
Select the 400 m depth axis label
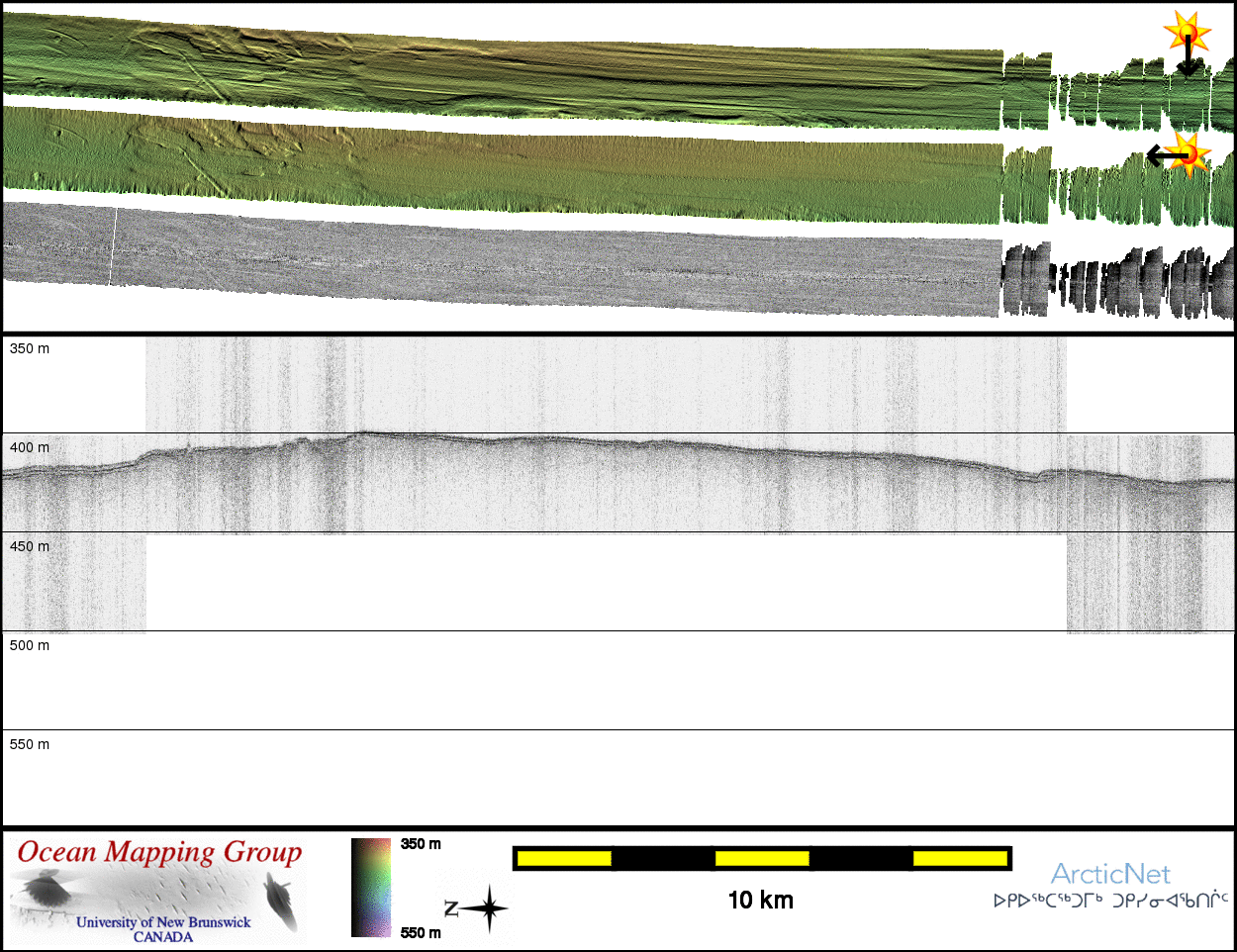30,447
